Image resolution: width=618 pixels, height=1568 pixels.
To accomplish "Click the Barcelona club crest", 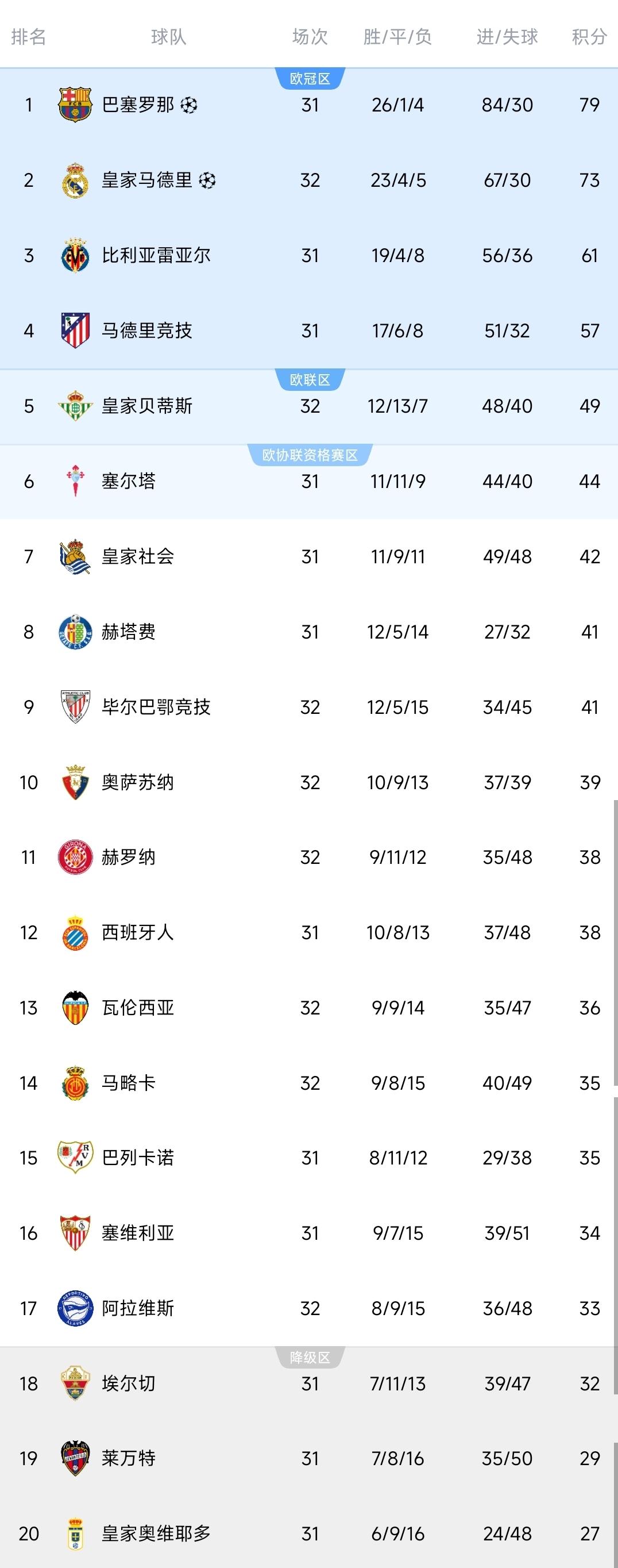I will [x=75, y=105].
